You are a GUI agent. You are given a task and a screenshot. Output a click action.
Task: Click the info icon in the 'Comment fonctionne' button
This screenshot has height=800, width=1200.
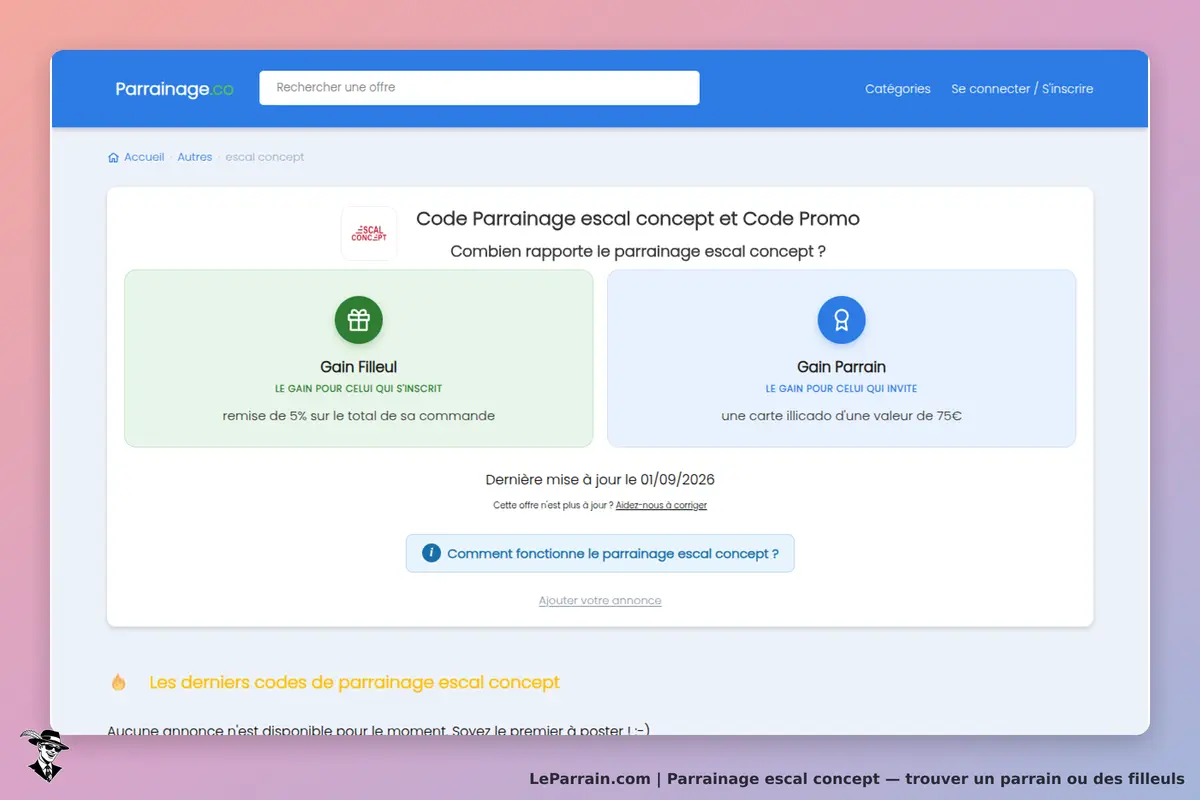coord(431,553)
